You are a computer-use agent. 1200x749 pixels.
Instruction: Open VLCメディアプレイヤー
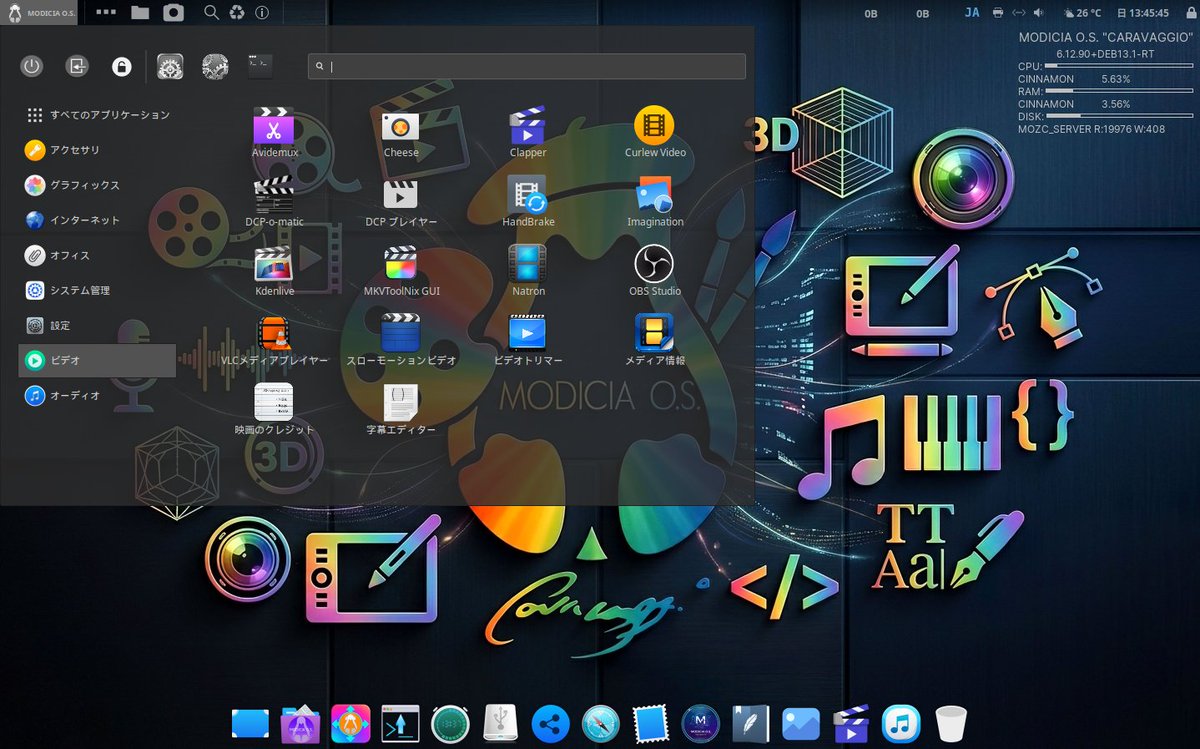(274, 340)
